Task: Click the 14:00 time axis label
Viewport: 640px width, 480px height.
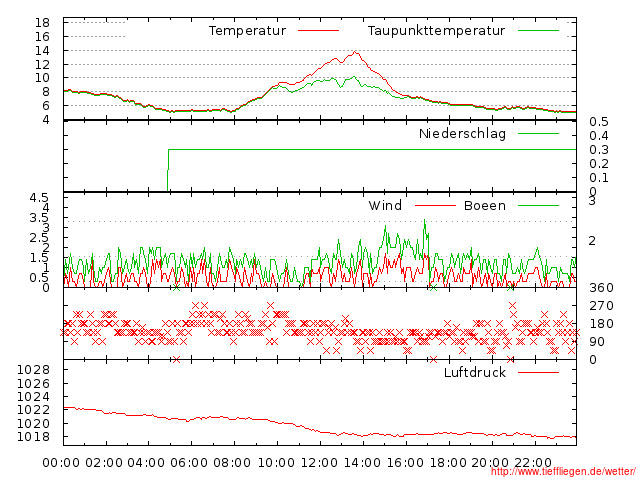Action: (362, 463)
